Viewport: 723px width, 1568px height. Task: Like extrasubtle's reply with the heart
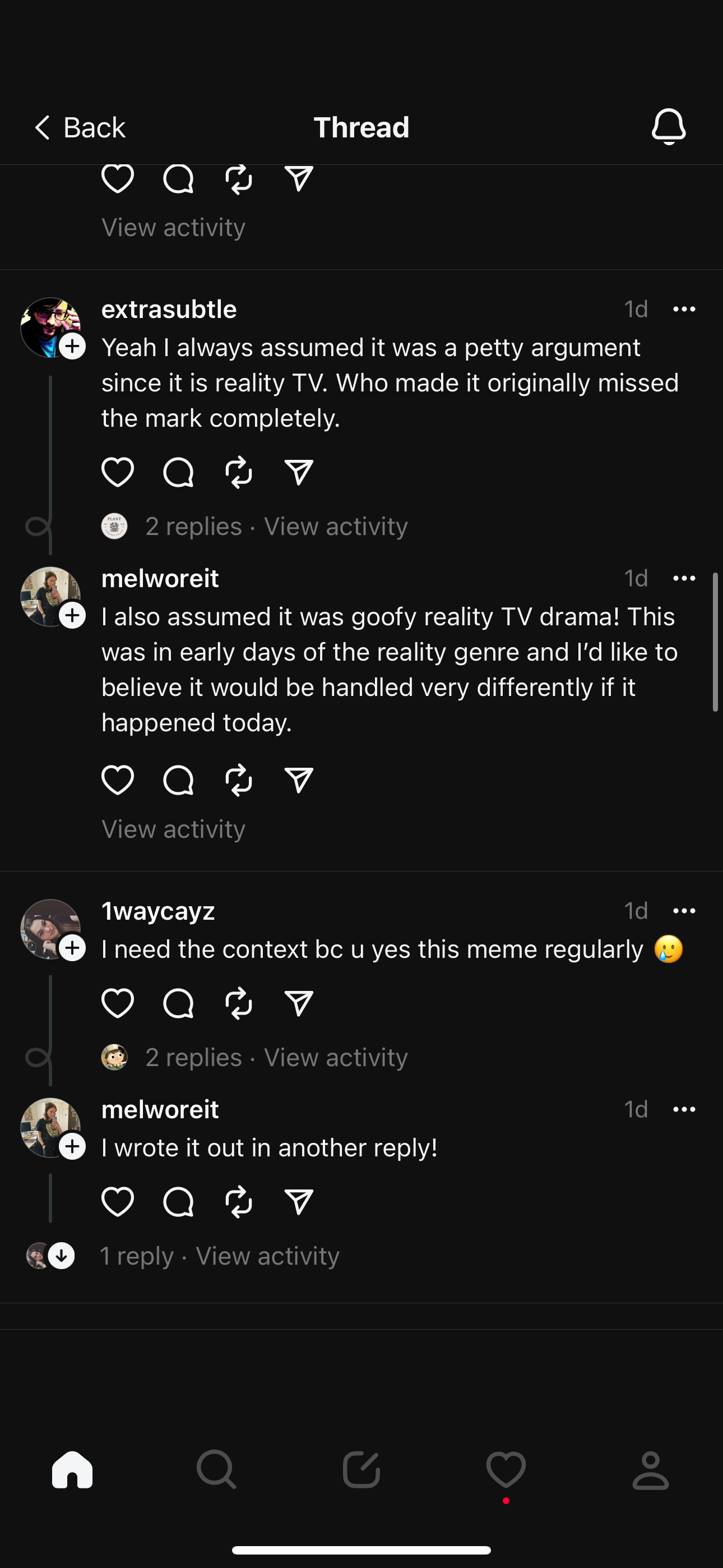coord(118,472)
